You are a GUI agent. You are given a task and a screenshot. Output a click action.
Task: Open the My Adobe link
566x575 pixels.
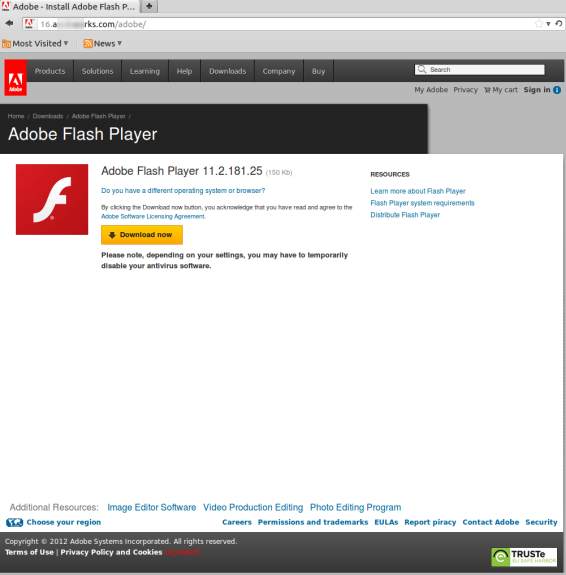click(x=431, y=90)
